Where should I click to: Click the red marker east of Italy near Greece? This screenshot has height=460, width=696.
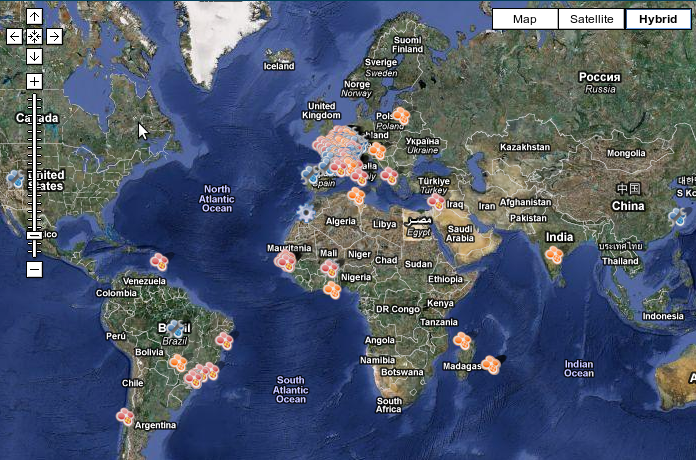point(389,175)
